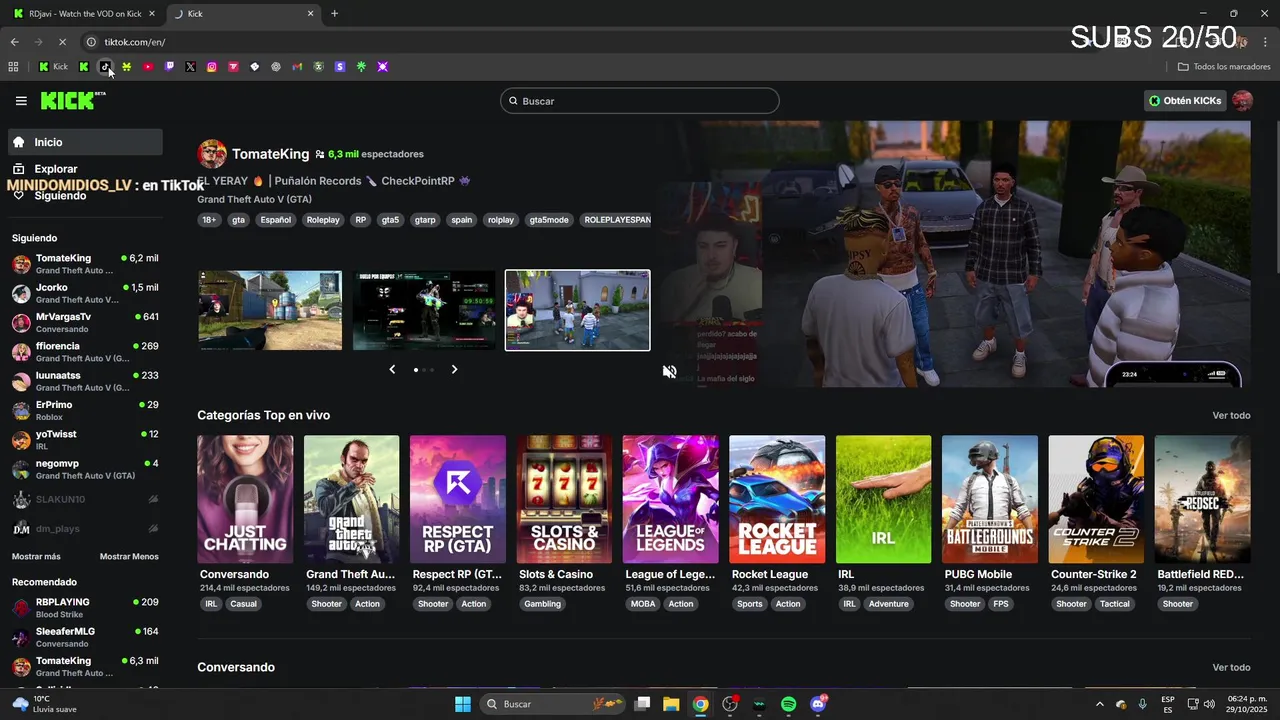This screenshot has width=1280, height=720.
Task: Click the Windows Start button
Action: (x=463, y=704)
